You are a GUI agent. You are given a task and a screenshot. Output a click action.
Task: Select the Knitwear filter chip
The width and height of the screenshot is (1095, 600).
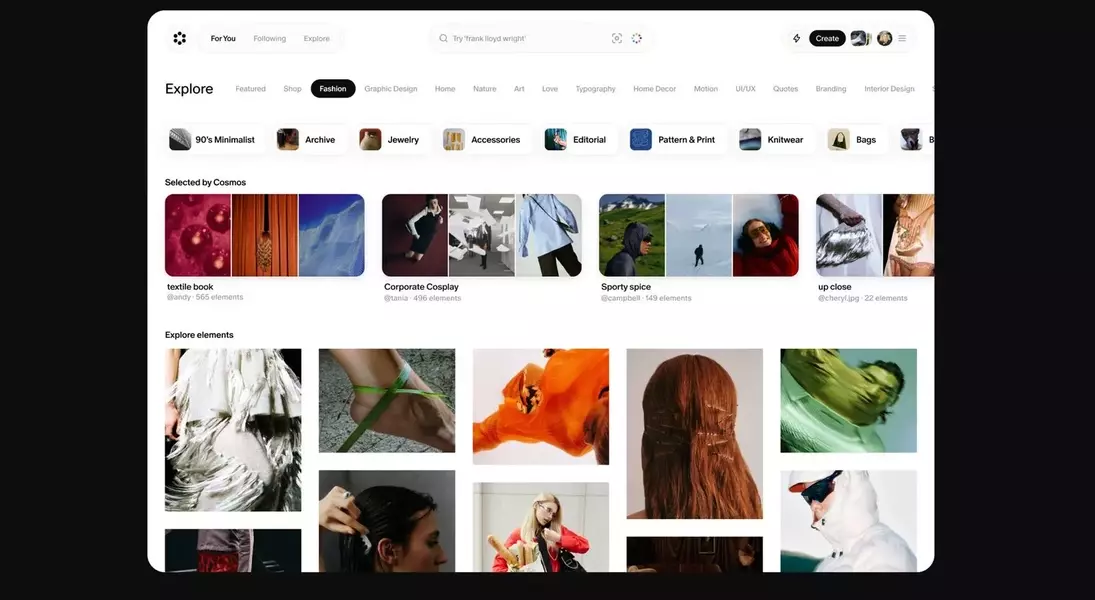tap(772, 140)
